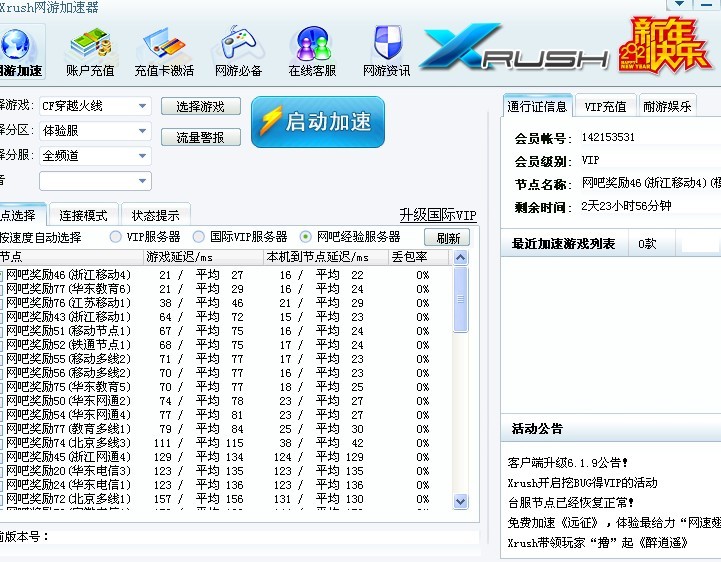
Task: Open 账户充值 money icon
Action: (x=90, y=52)
